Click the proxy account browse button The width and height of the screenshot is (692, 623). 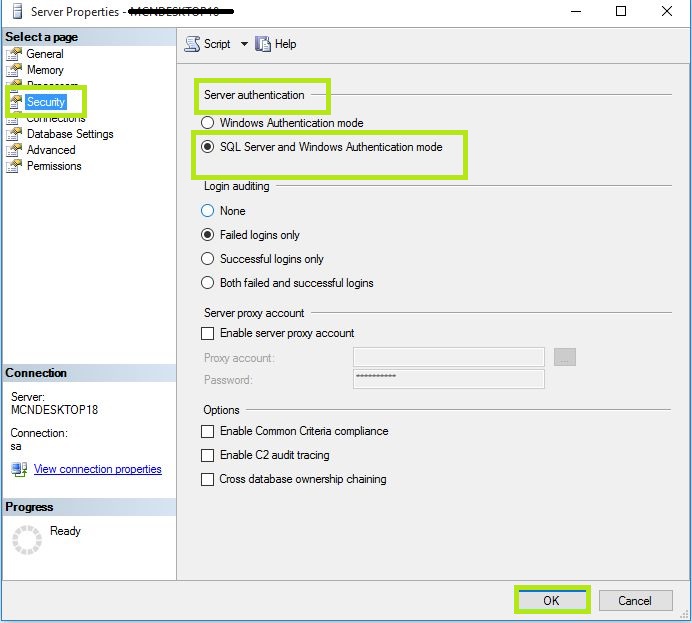point(565,357)
